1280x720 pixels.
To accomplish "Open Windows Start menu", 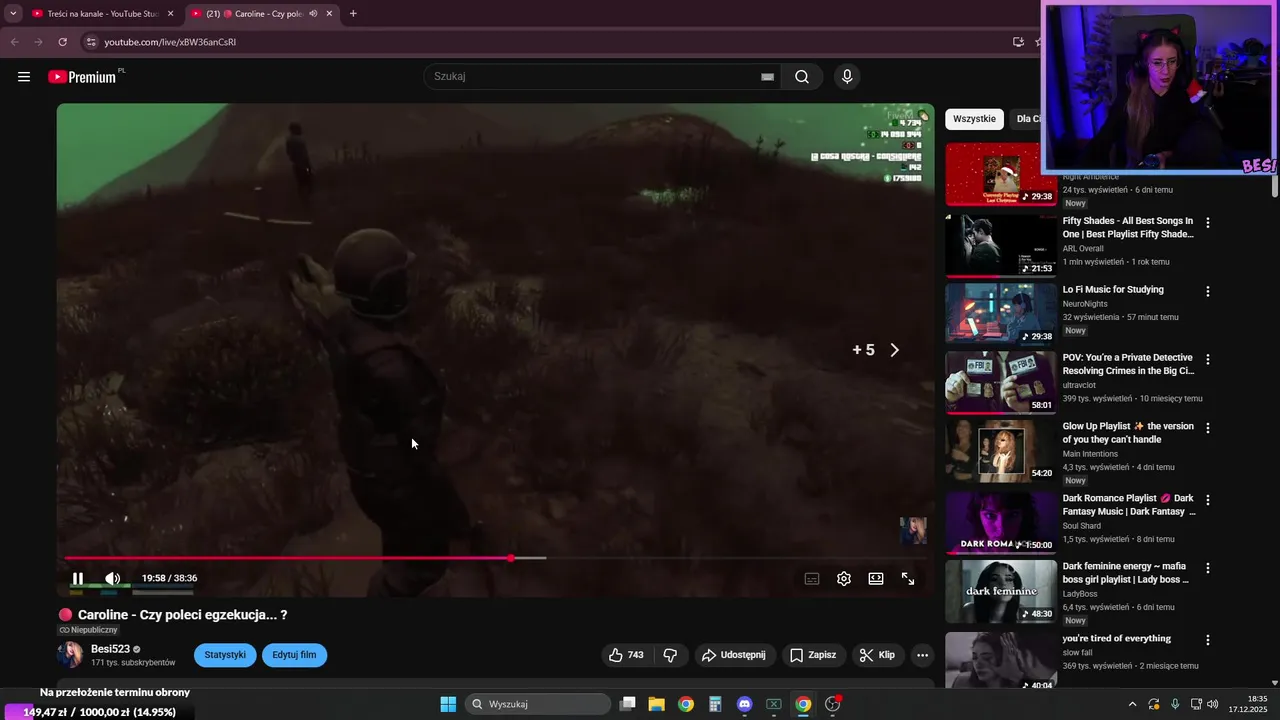I will coord(448,704).
